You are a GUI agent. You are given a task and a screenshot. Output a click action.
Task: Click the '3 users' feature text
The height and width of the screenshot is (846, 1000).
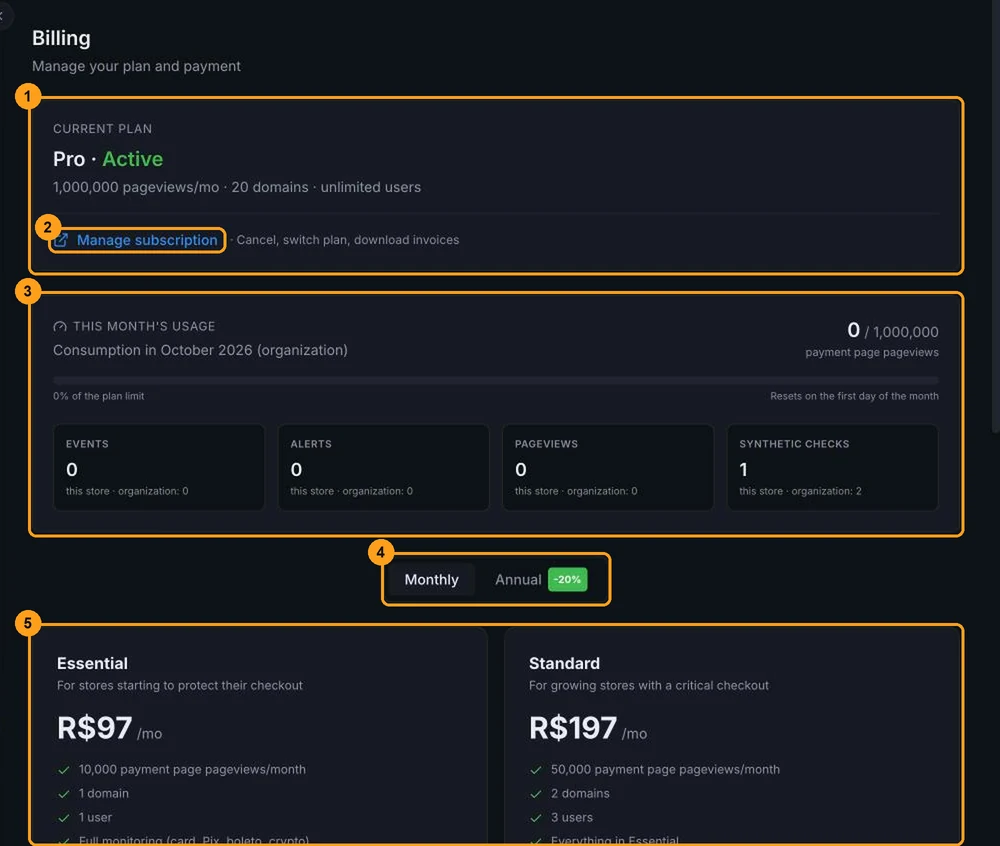click(572, 817)
